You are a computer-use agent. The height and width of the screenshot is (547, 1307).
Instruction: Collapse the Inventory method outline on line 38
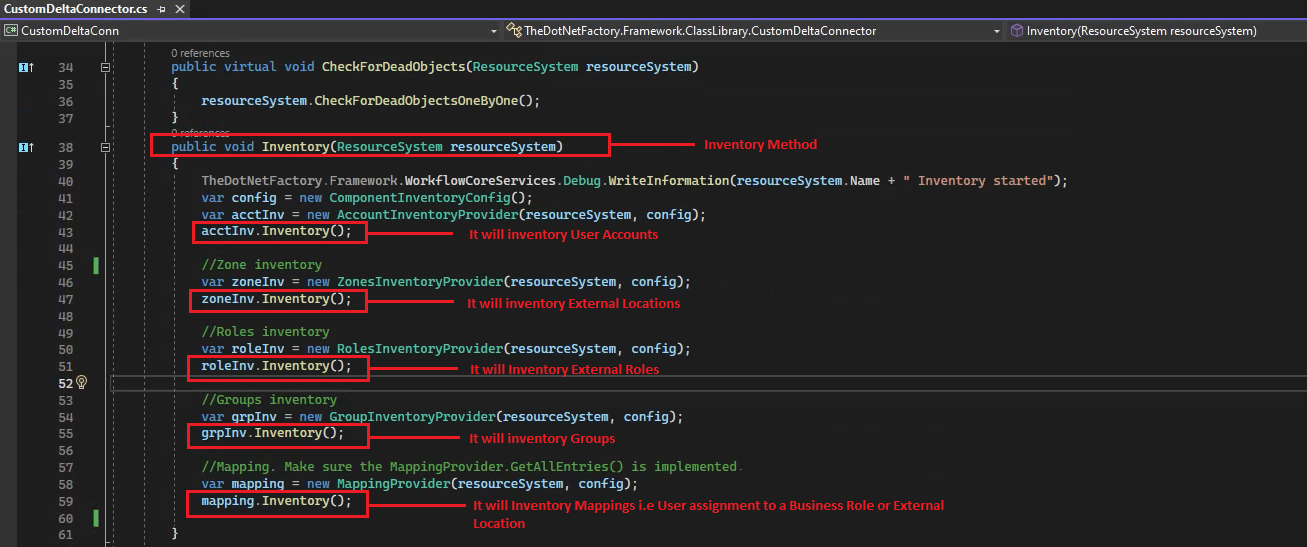click(x=106, y=147)
